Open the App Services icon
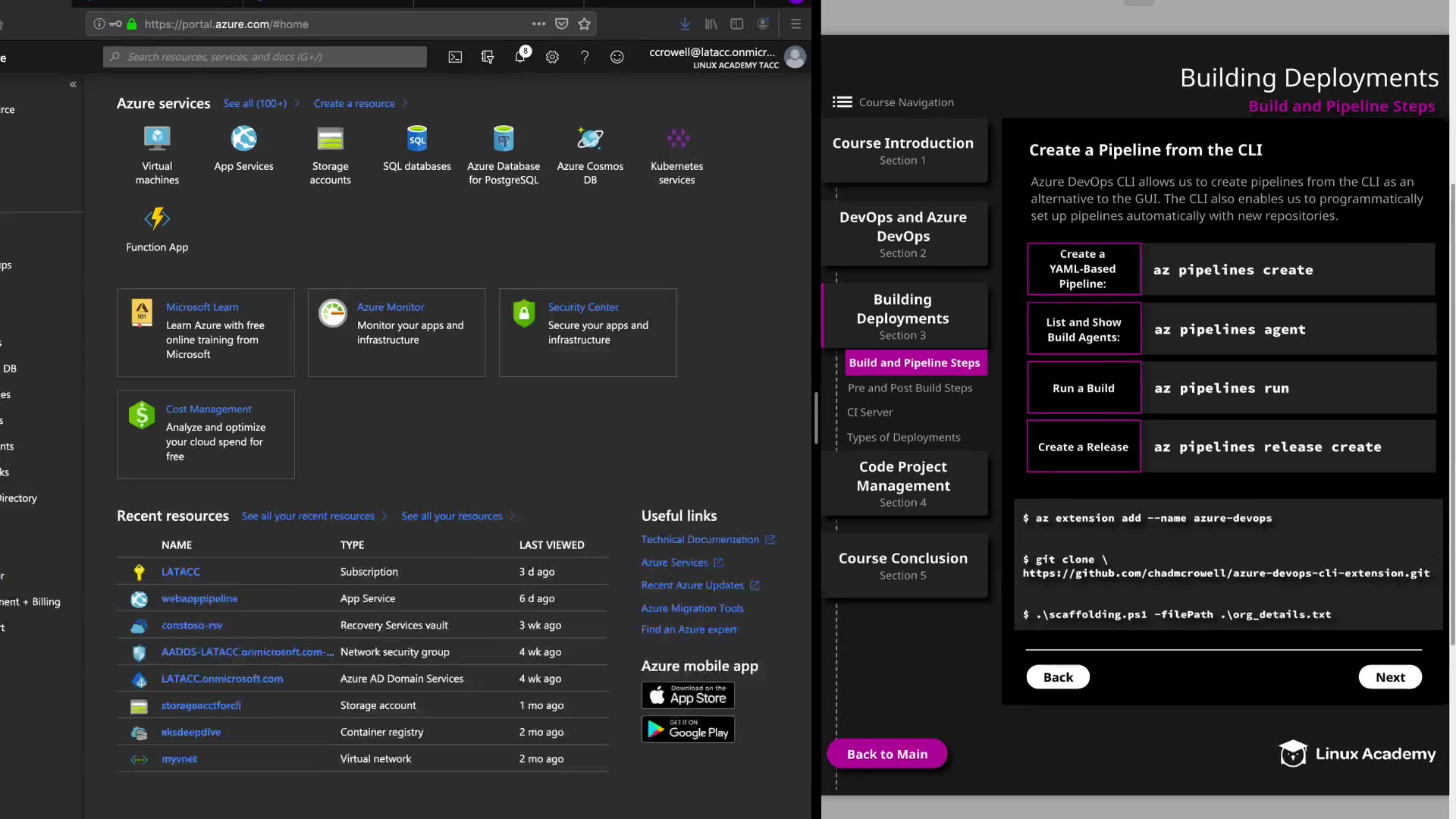1456x819 pixels. [x=243, y=140]
